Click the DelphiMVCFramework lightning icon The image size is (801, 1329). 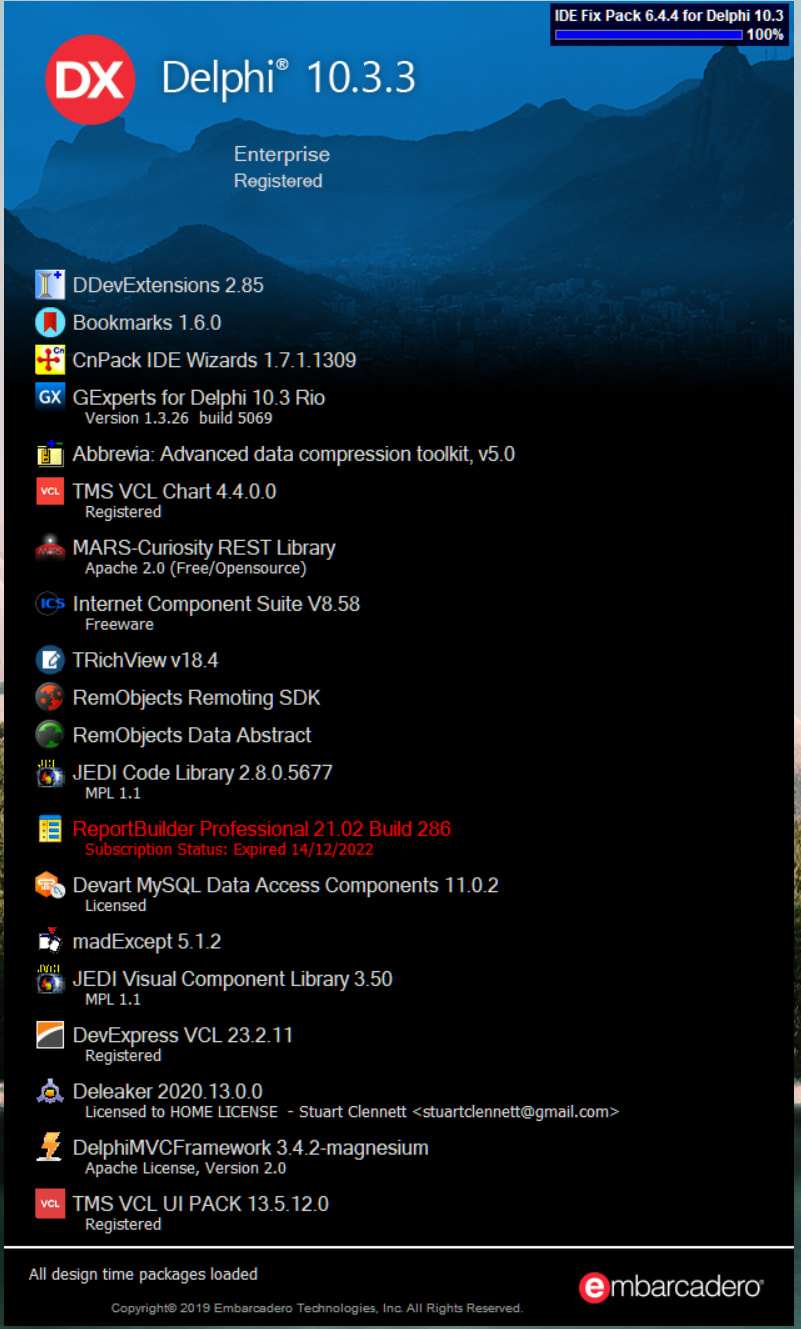click(x=50, y=1147)
